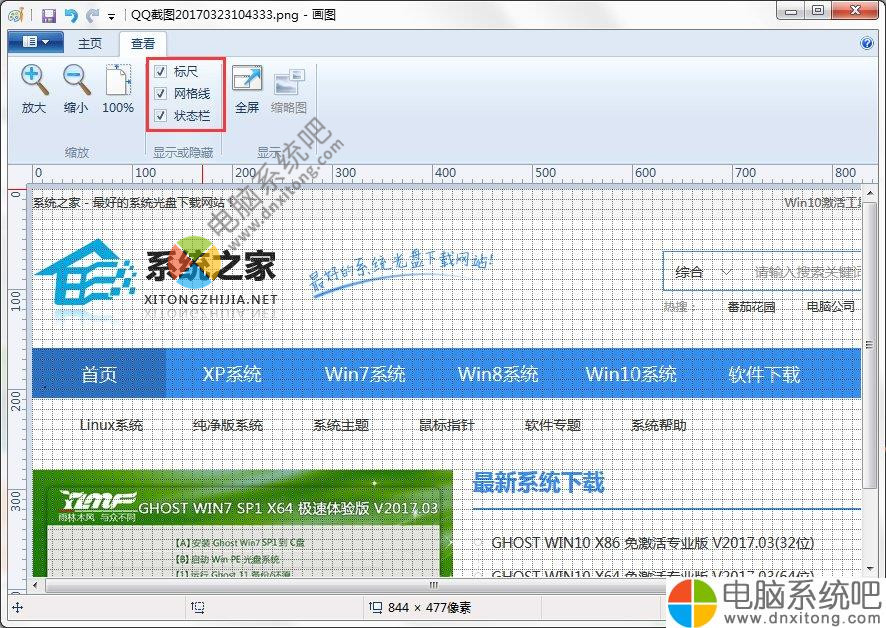Screen dimensions: 886x628
Task: Set zoom to 100% page icon
Action: coord(118,80)
